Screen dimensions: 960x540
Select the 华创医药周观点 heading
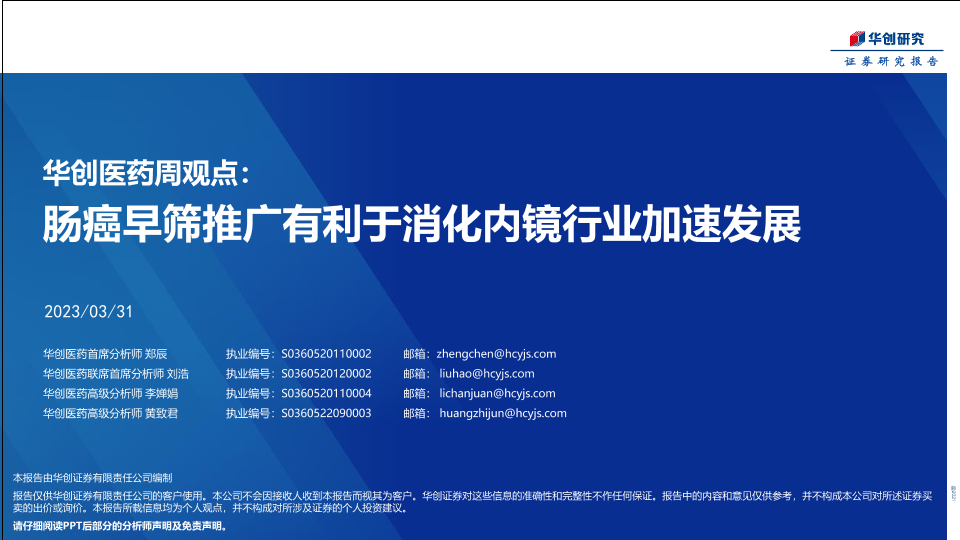(x=150, y=173)
